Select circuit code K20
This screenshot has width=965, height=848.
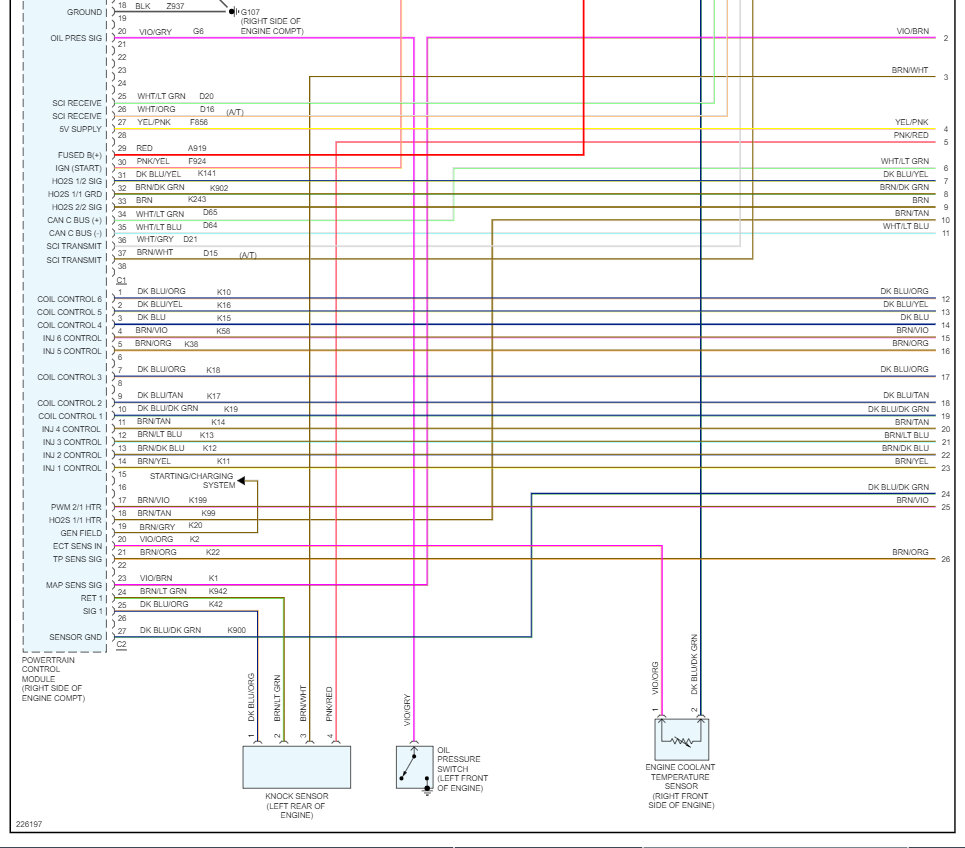point(195,525)
